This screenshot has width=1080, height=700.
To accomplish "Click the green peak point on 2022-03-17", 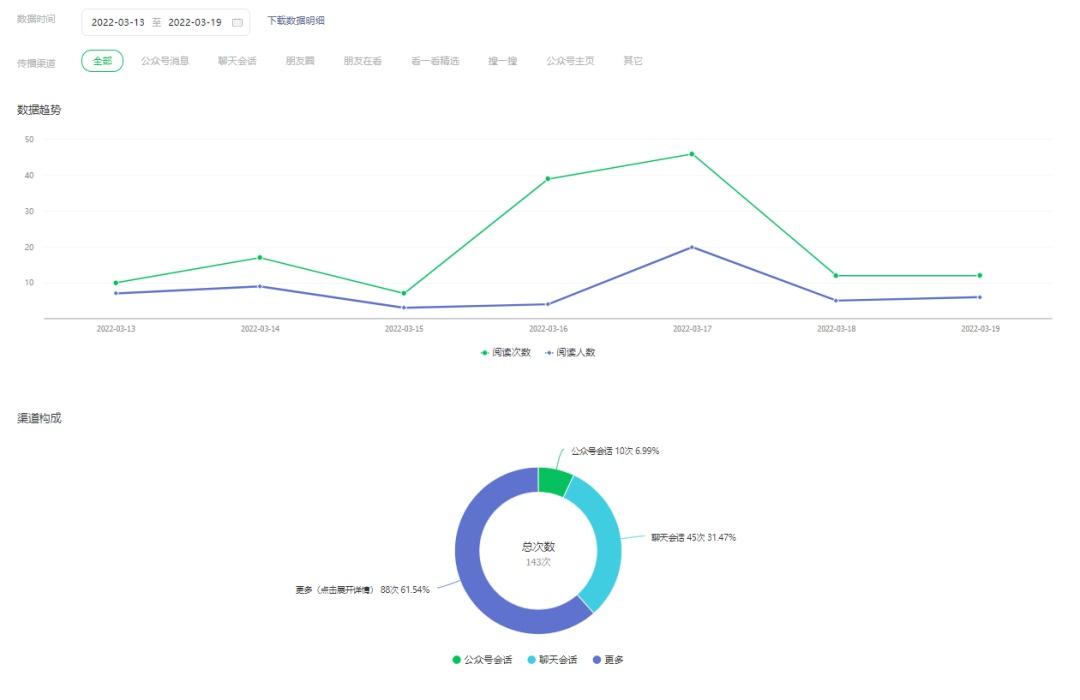I will (692, 154).
